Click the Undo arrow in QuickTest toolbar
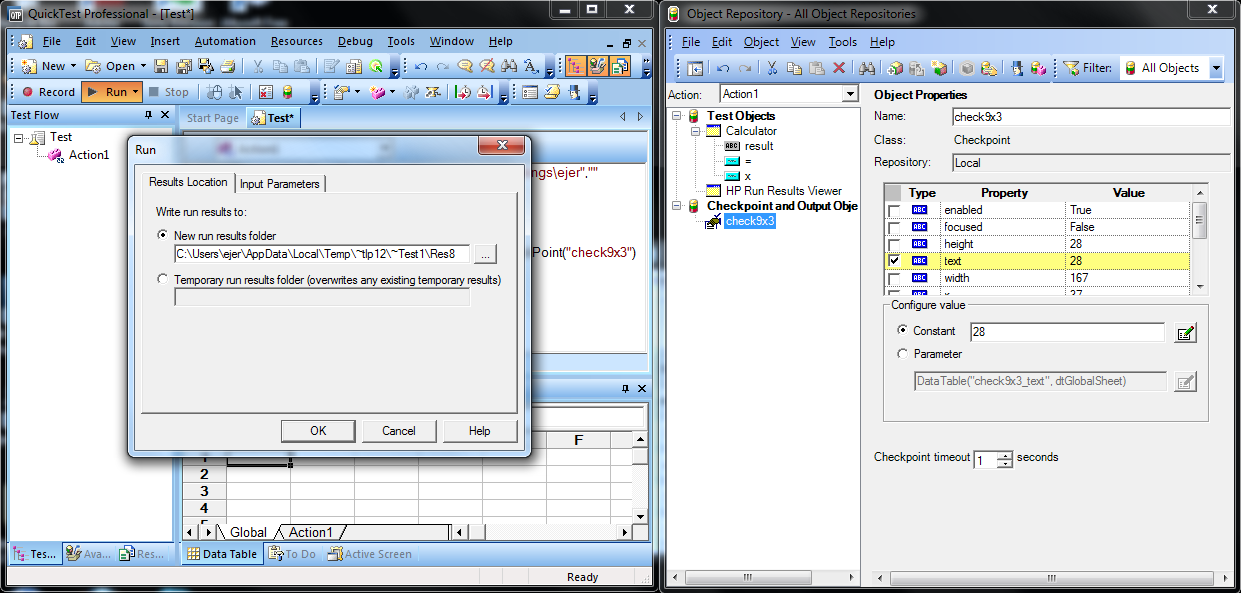The height and width of the screenshot is (593, 1241). tap(421, 67)
